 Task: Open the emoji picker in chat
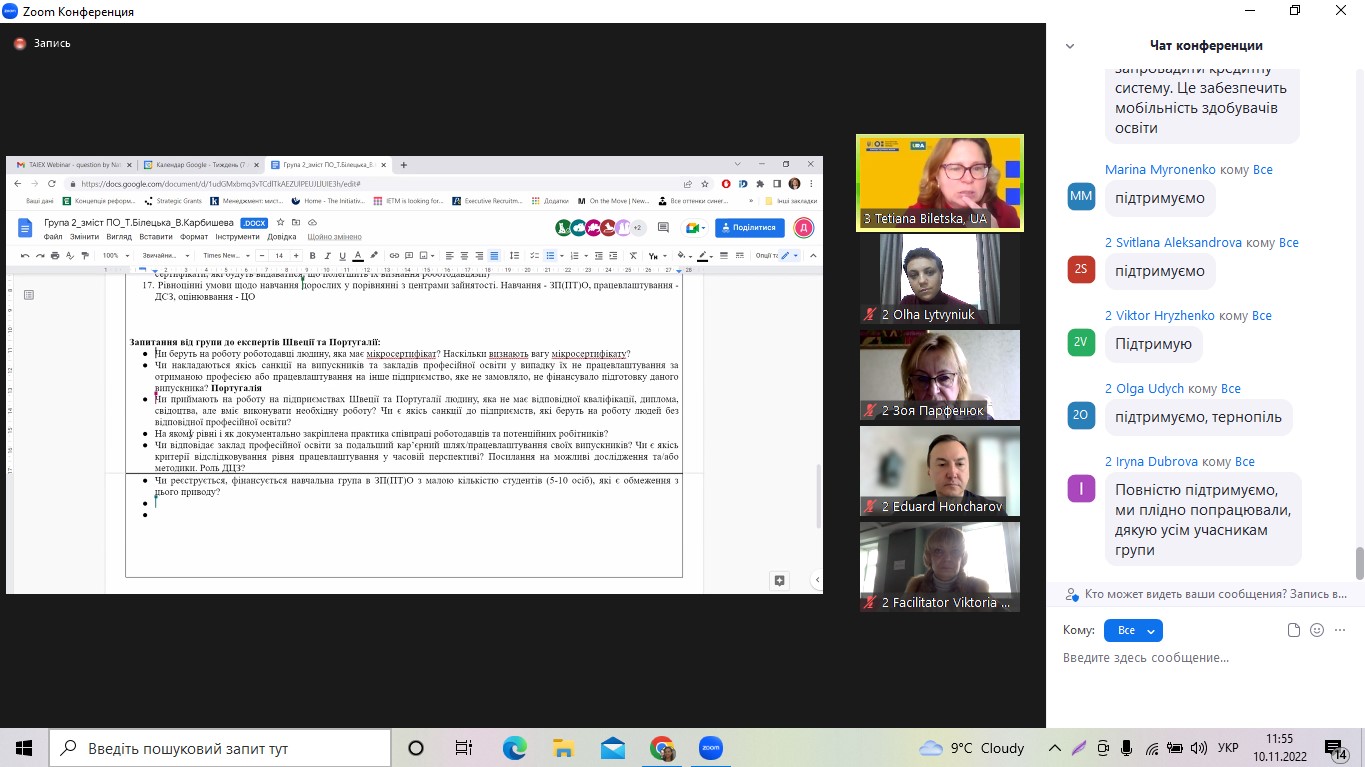(1317, 630)
